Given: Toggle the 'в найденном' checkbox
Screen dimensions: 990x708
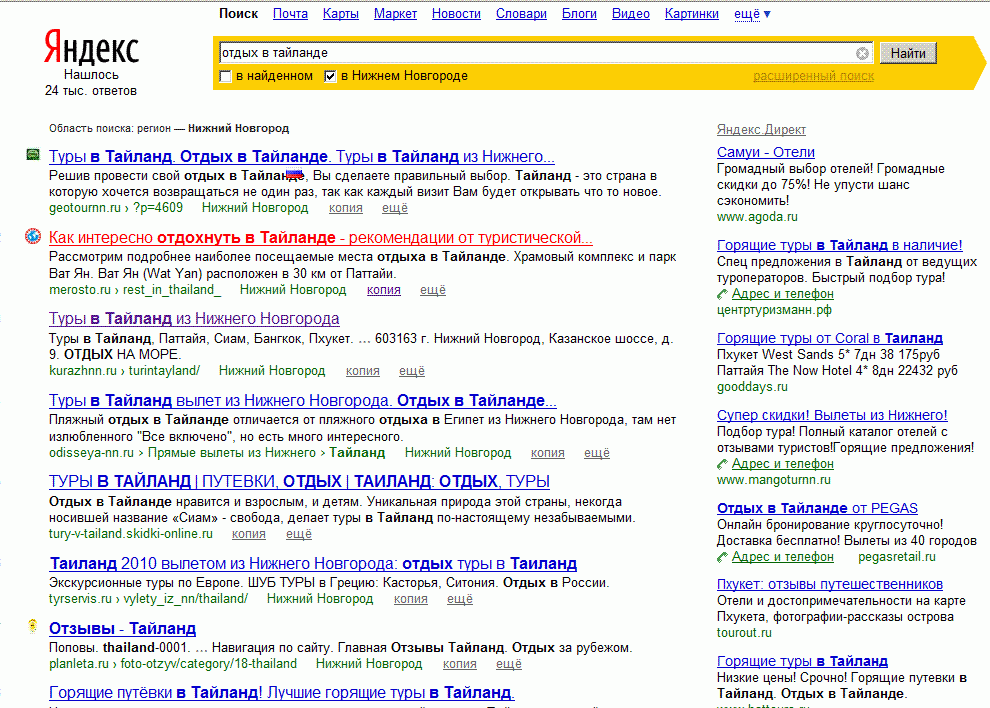Looking at the screenshot, I should coord(225,76).
